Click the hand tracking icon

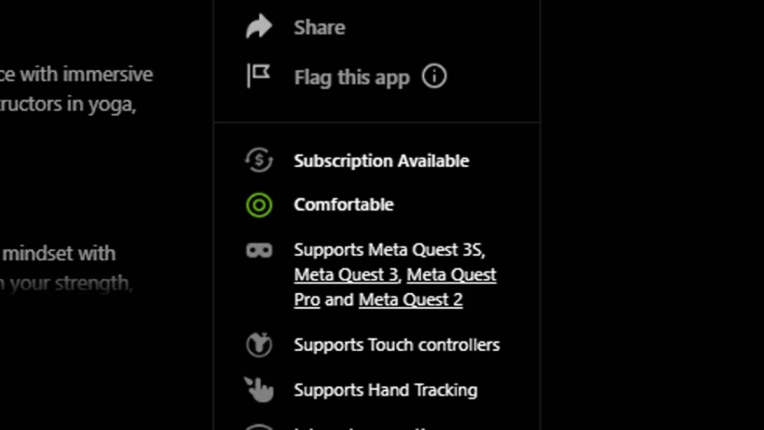(x=259, y=390)
